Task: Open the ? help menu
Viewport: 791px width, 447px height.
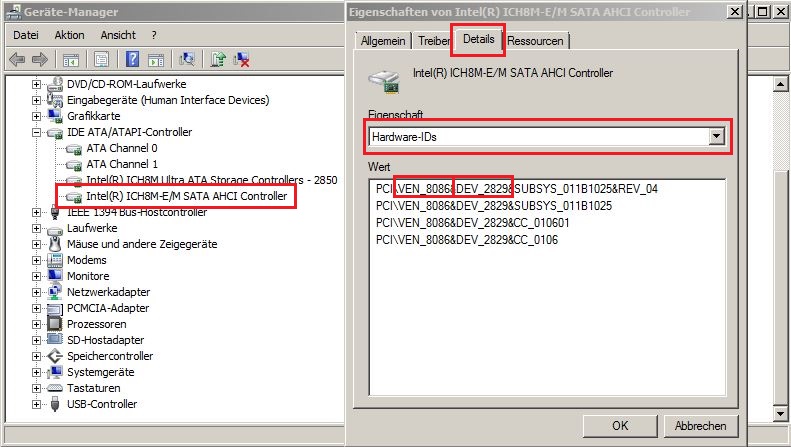Action: [x=154, y=35]
